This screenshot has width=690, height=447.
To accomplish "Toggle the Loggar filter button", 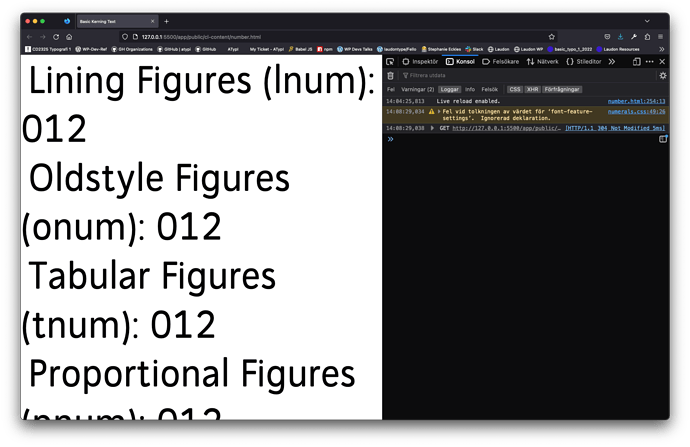I will click(x=450, y=89).
